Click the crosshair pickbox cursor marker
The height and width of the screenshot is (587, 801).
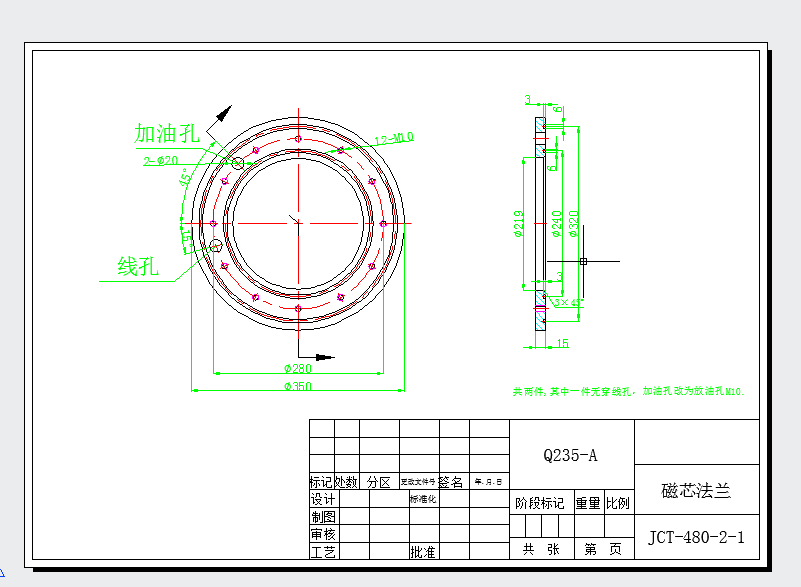click(583, 261)
